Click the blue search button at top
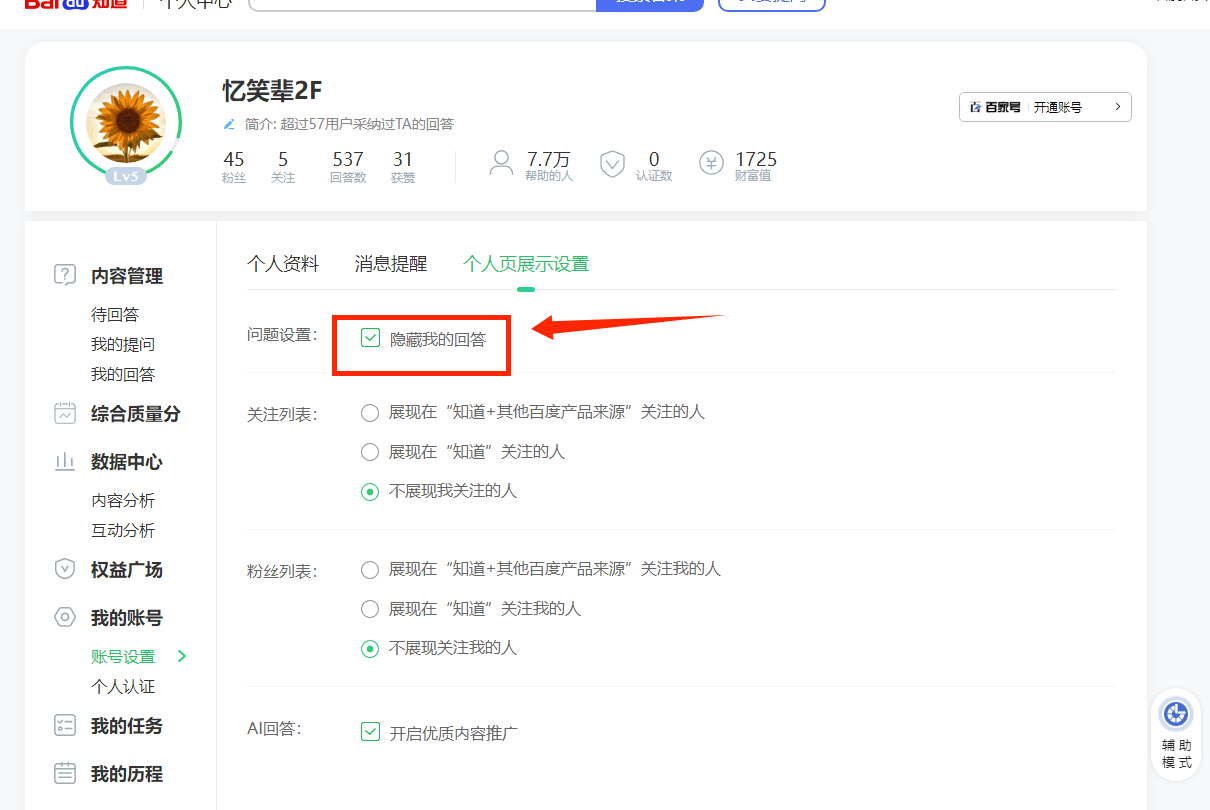This screenshot has width=1210, height=810. pyautogui.click(x=650, y=3)
